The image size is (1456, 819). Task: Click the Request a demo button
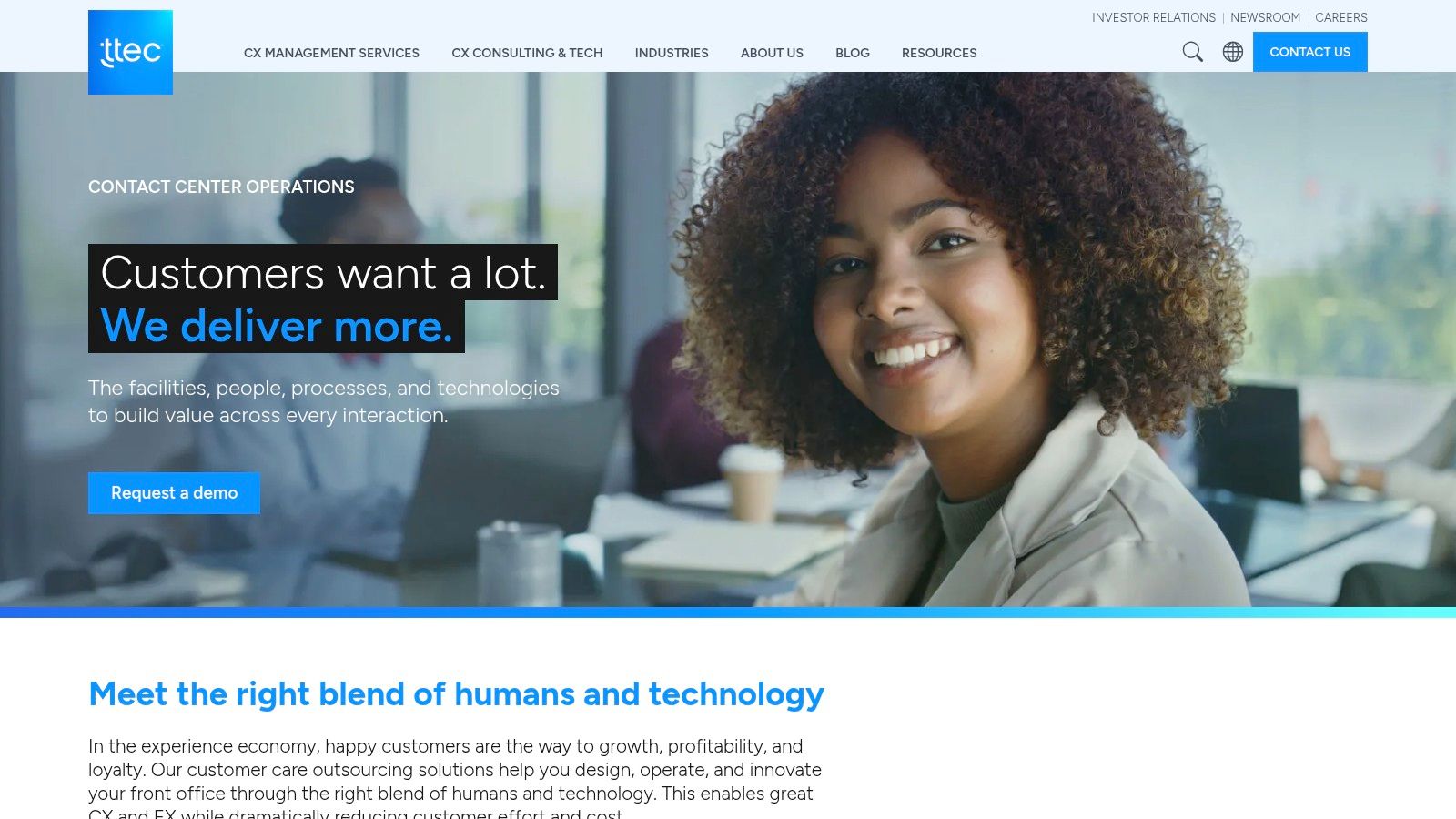tap(174, 492)
